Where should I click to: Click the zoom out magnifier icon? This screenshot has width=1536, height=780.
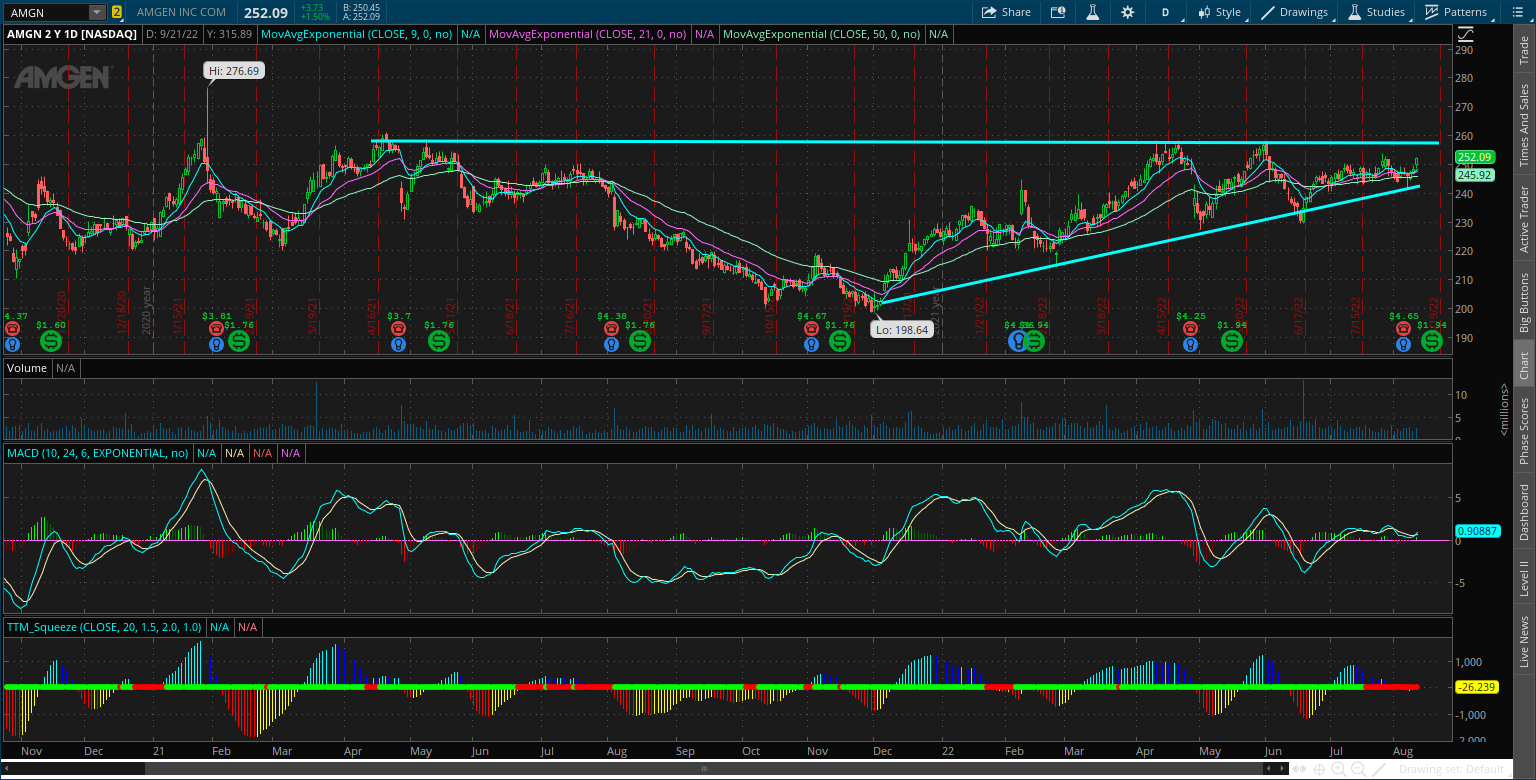coord(1359,769)
